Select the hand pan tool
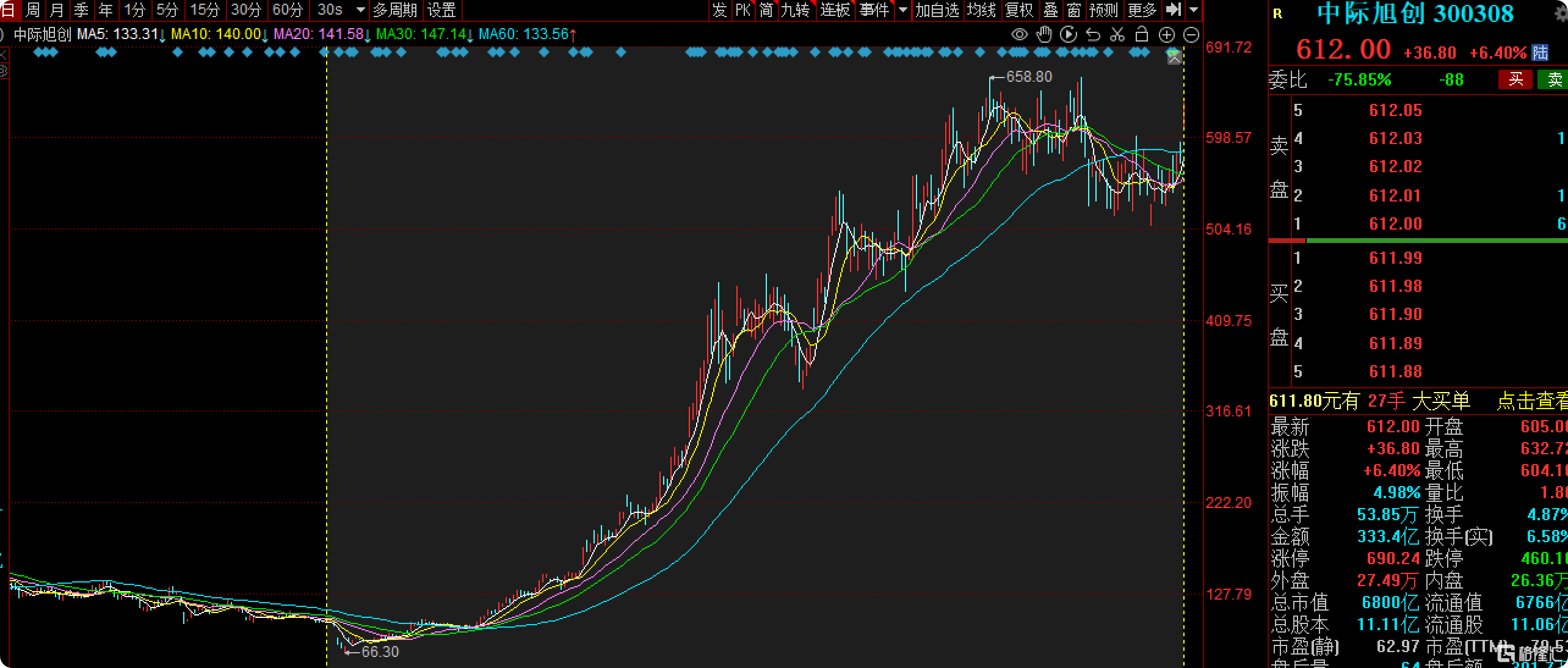The image size is (1568, 668). tap(1044, 35)
